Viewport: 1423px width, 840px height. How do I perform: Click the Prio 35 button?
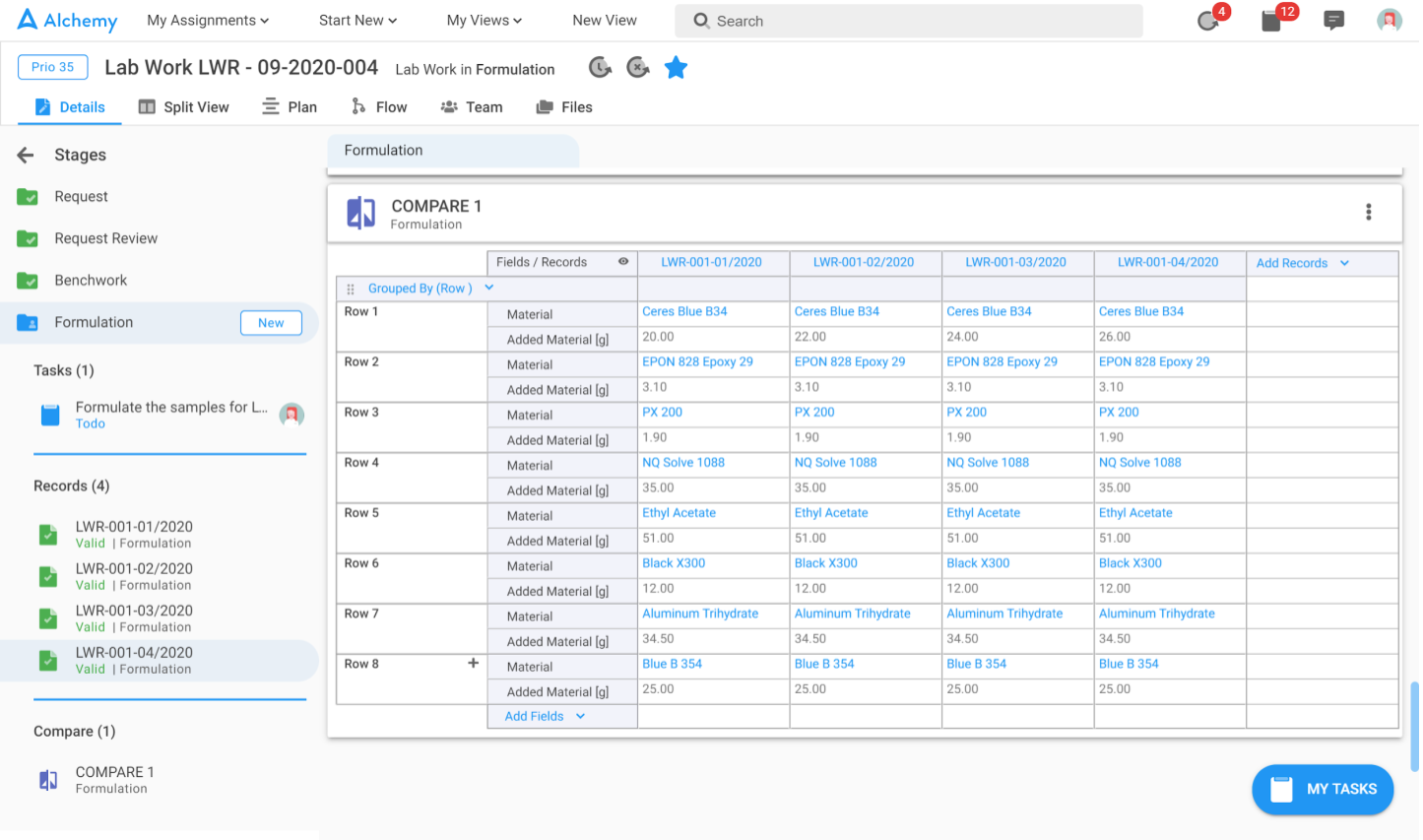[53, 67]
